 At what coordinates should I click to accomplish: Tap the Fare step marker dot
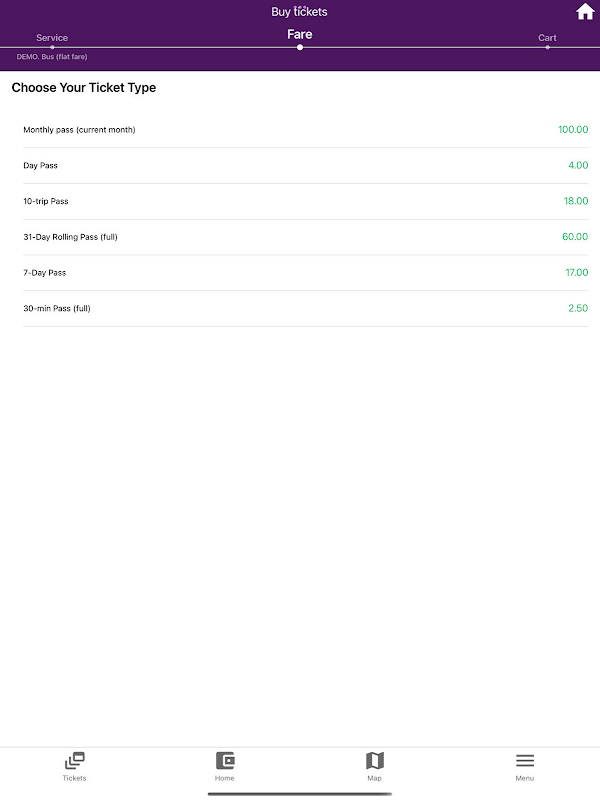point(300,47)
